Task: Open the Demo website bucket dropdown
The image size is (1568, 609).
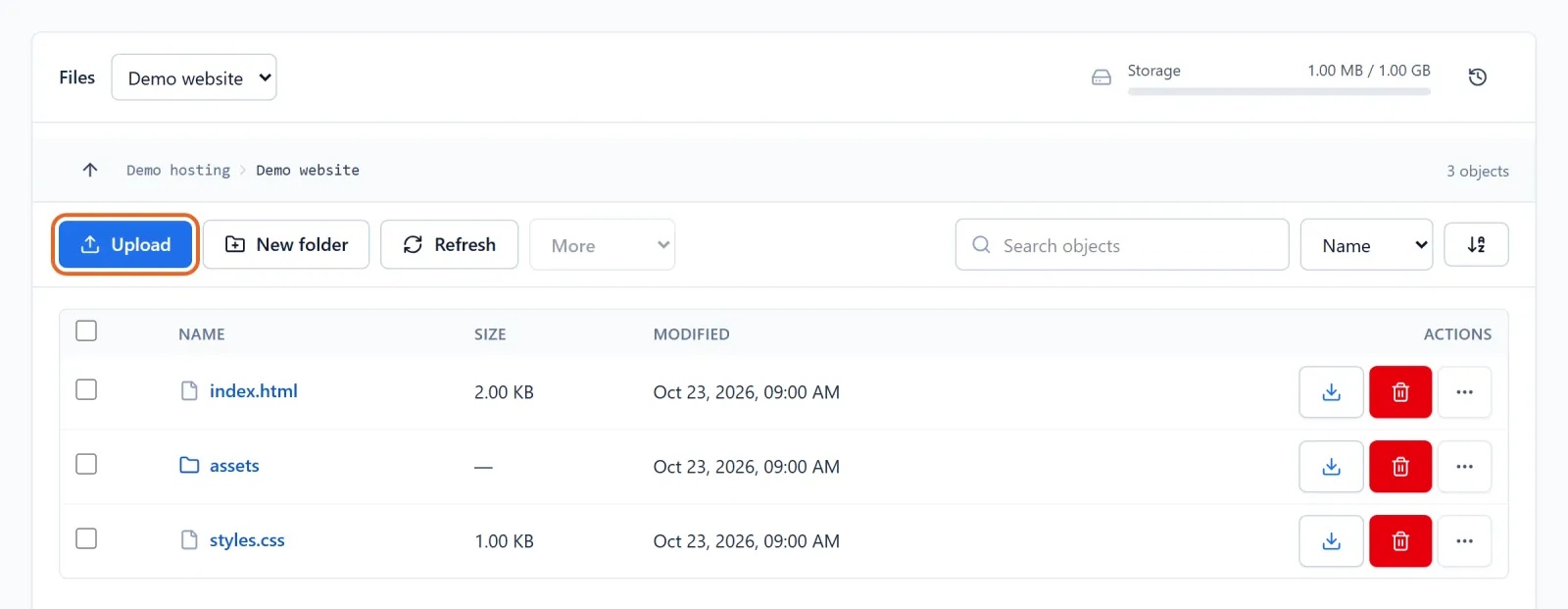Action: (x=194, y=77)
